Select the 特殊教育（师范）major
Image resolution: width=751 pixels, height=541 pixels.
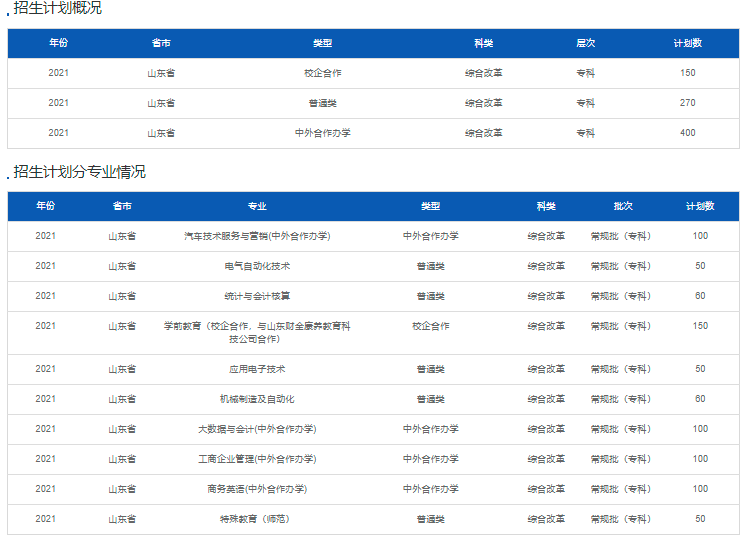click(x=255, y=519)
